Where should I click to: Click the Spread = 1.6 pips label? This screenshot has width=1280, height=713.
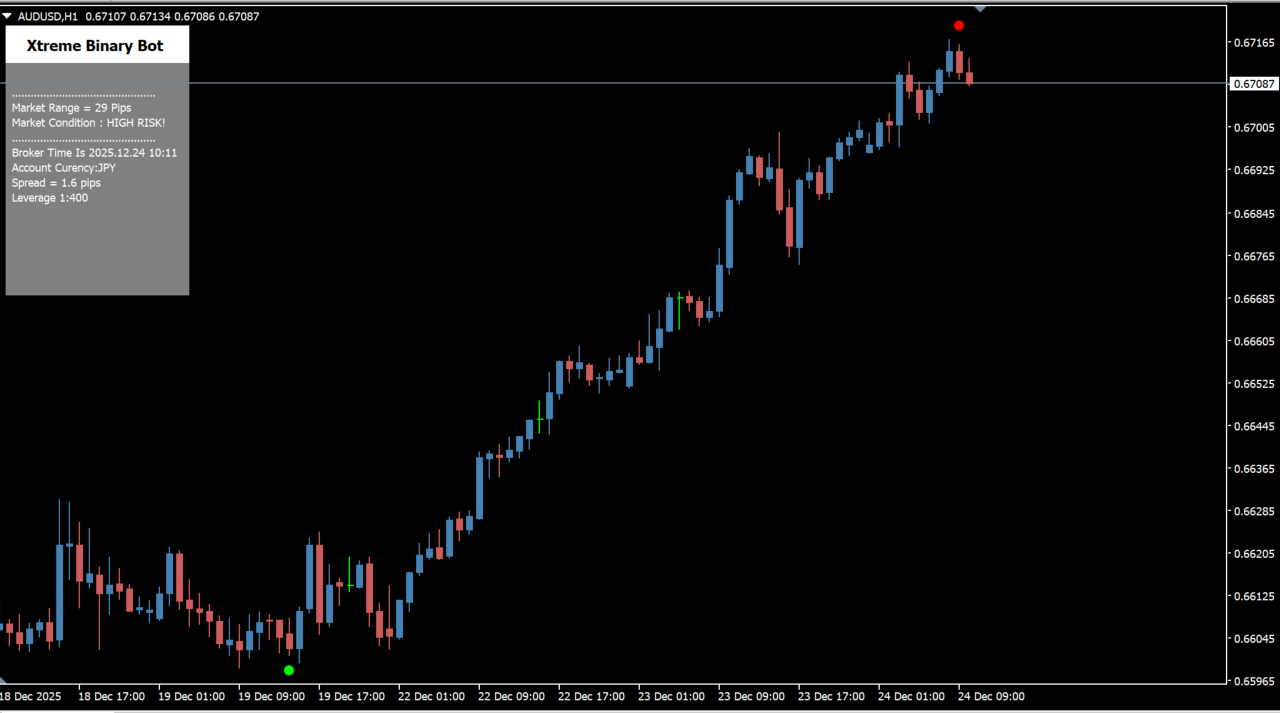(56, 183)
